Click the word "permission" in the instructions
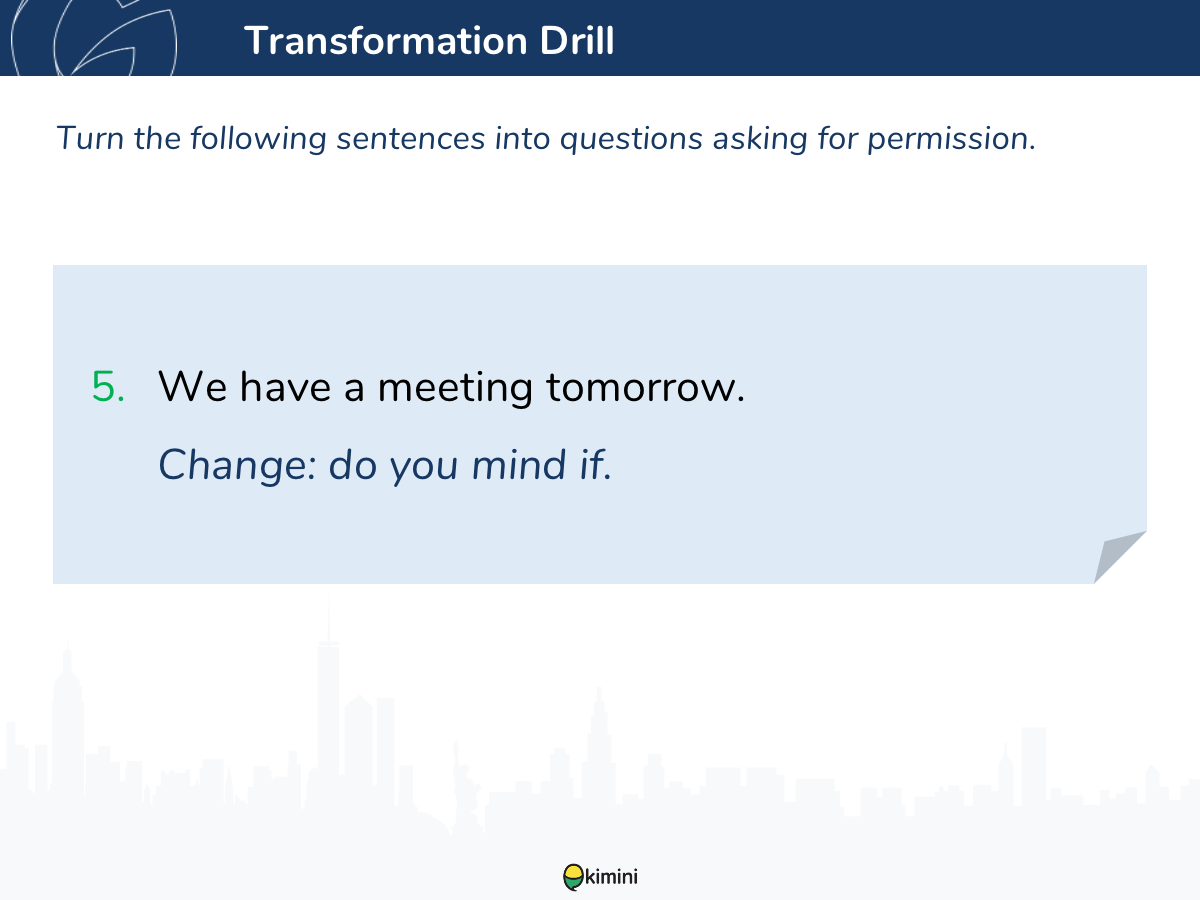 [x=948, y=138]
